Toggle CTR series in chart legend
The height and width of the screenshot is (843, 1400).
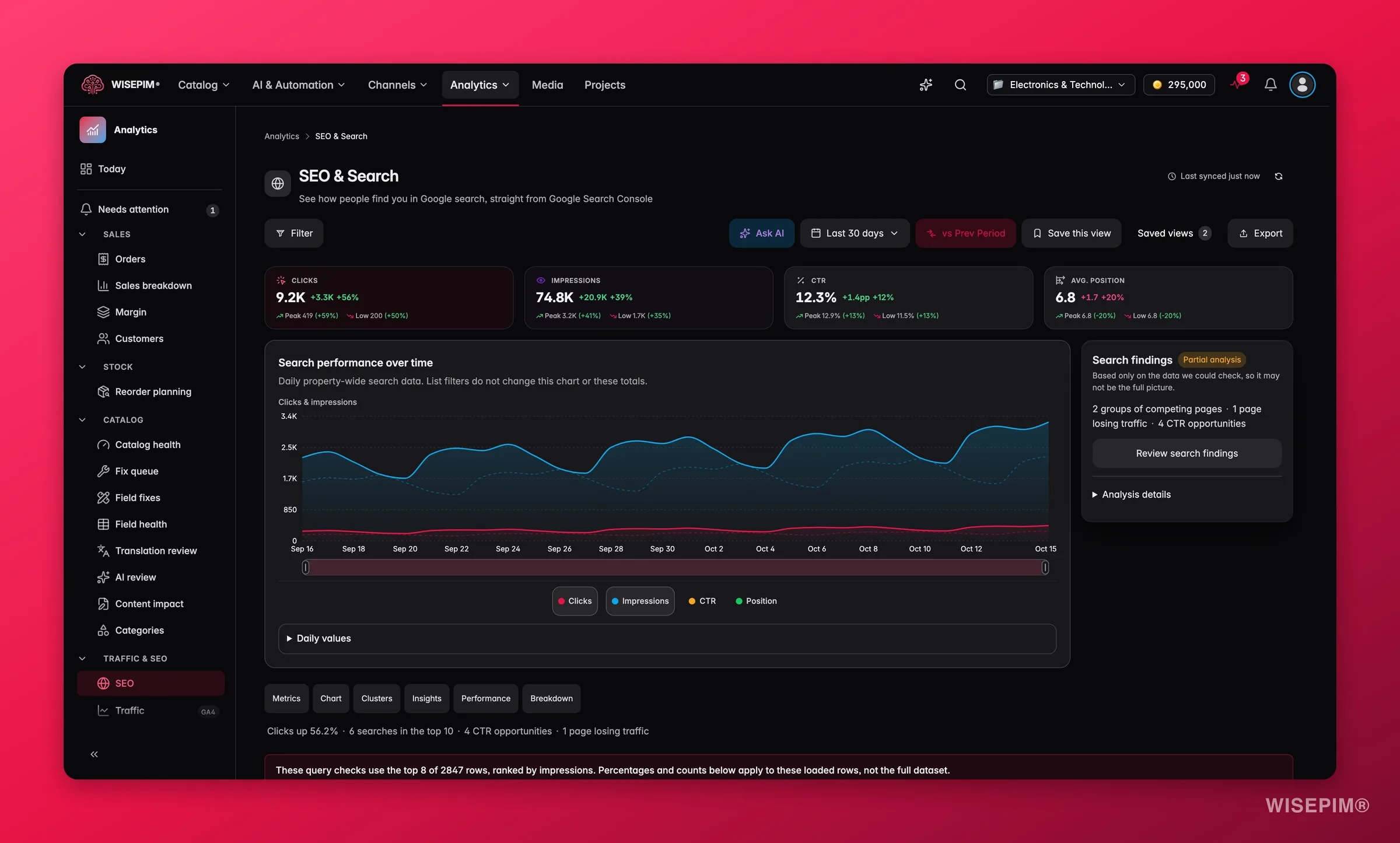tap(702, 601)
